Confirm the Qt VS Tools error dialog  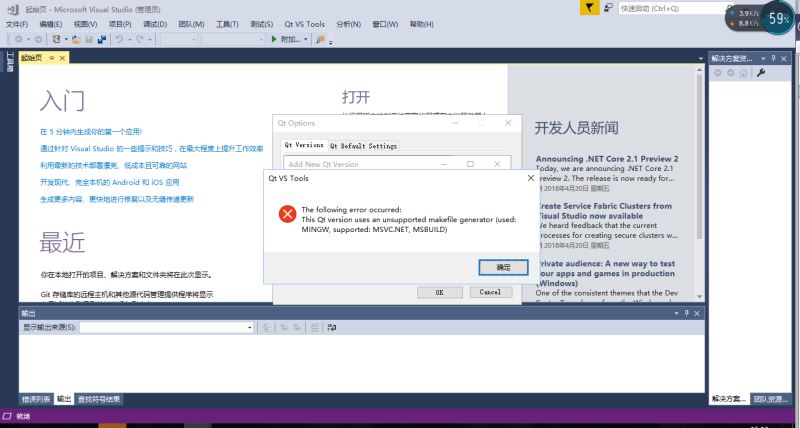(x=503, y=267)
